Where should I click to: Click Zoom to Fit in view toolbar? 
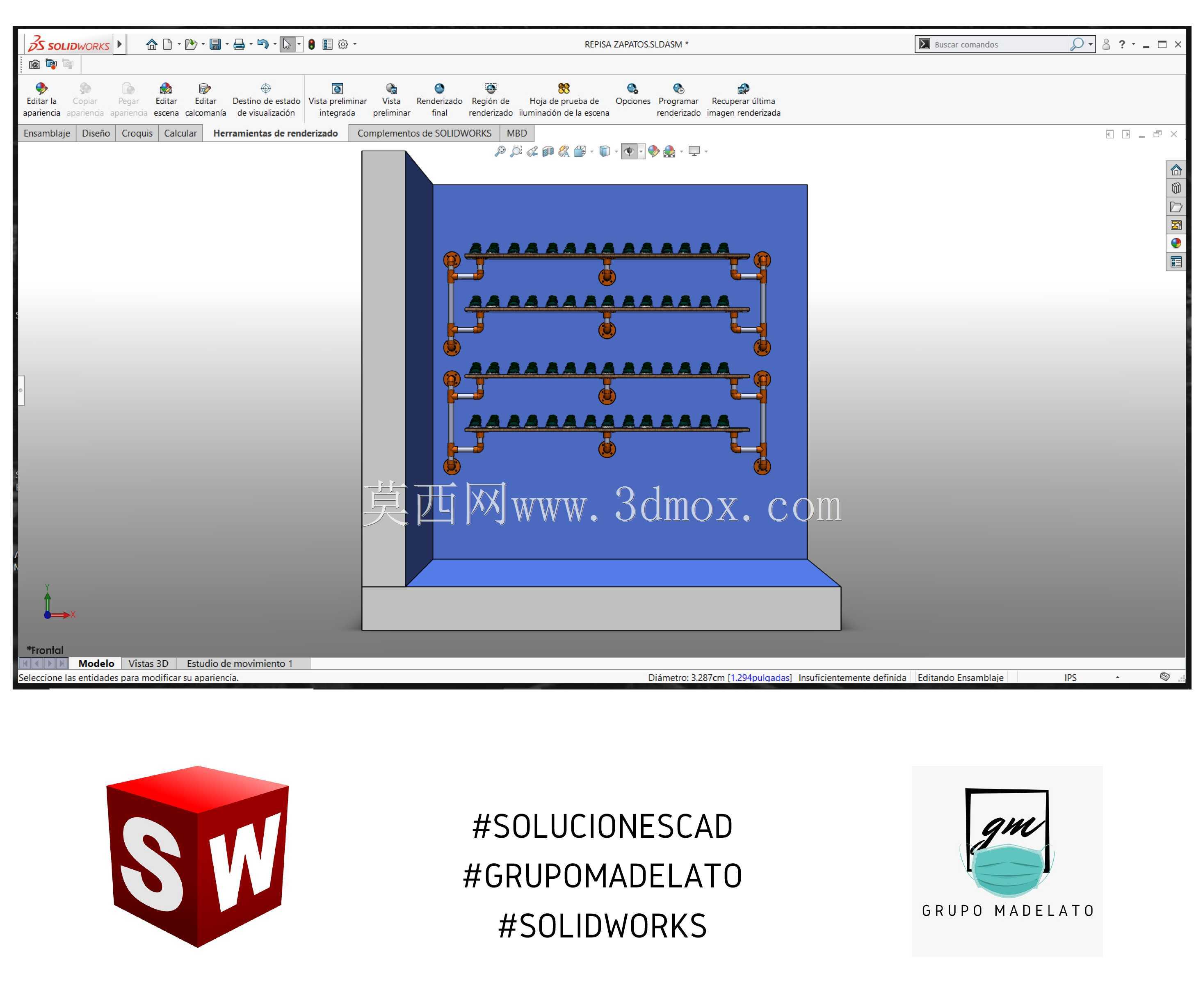(x=500, y=151)
